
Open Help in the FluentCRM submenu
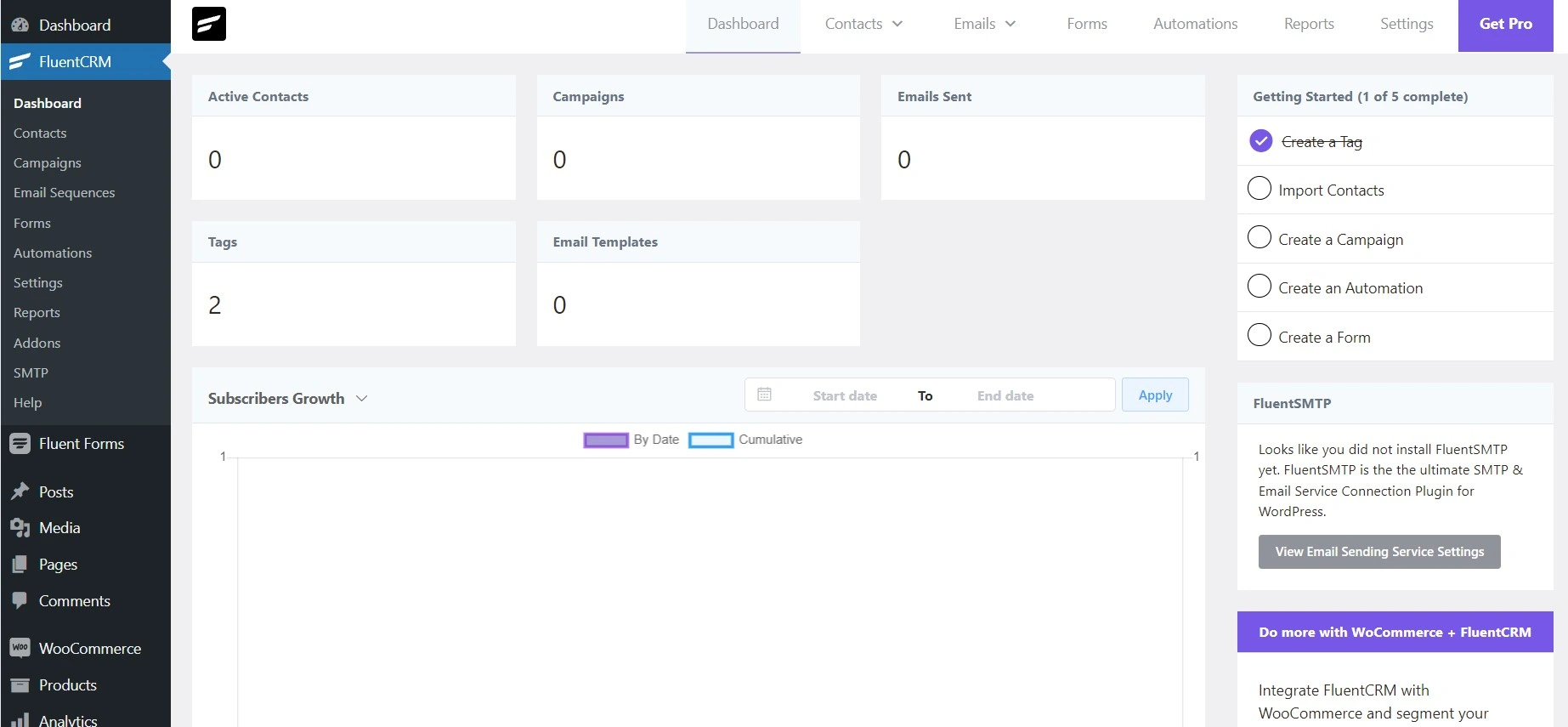click(x=27, y=402)
